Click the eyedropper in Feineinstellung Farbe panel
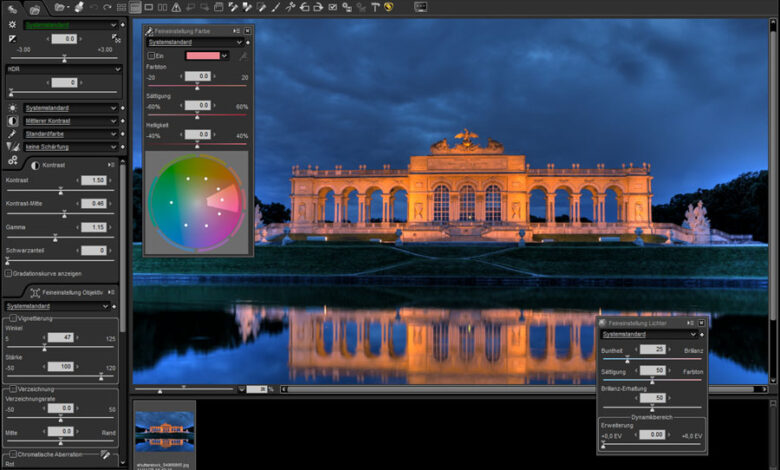The height and width of the screenshot is (470, 780). click(x=242, y=56)
